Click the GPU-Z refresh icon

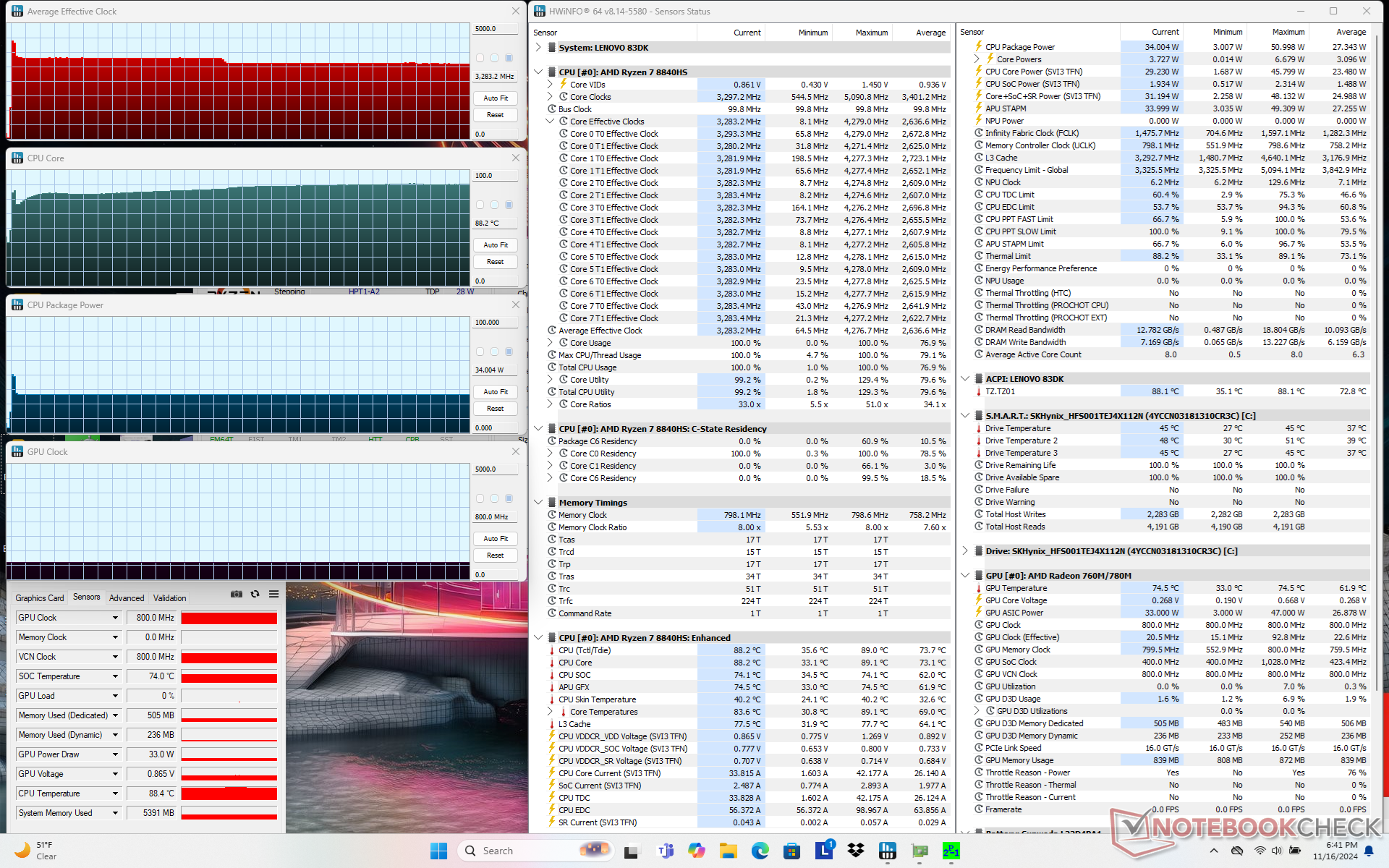255,594
